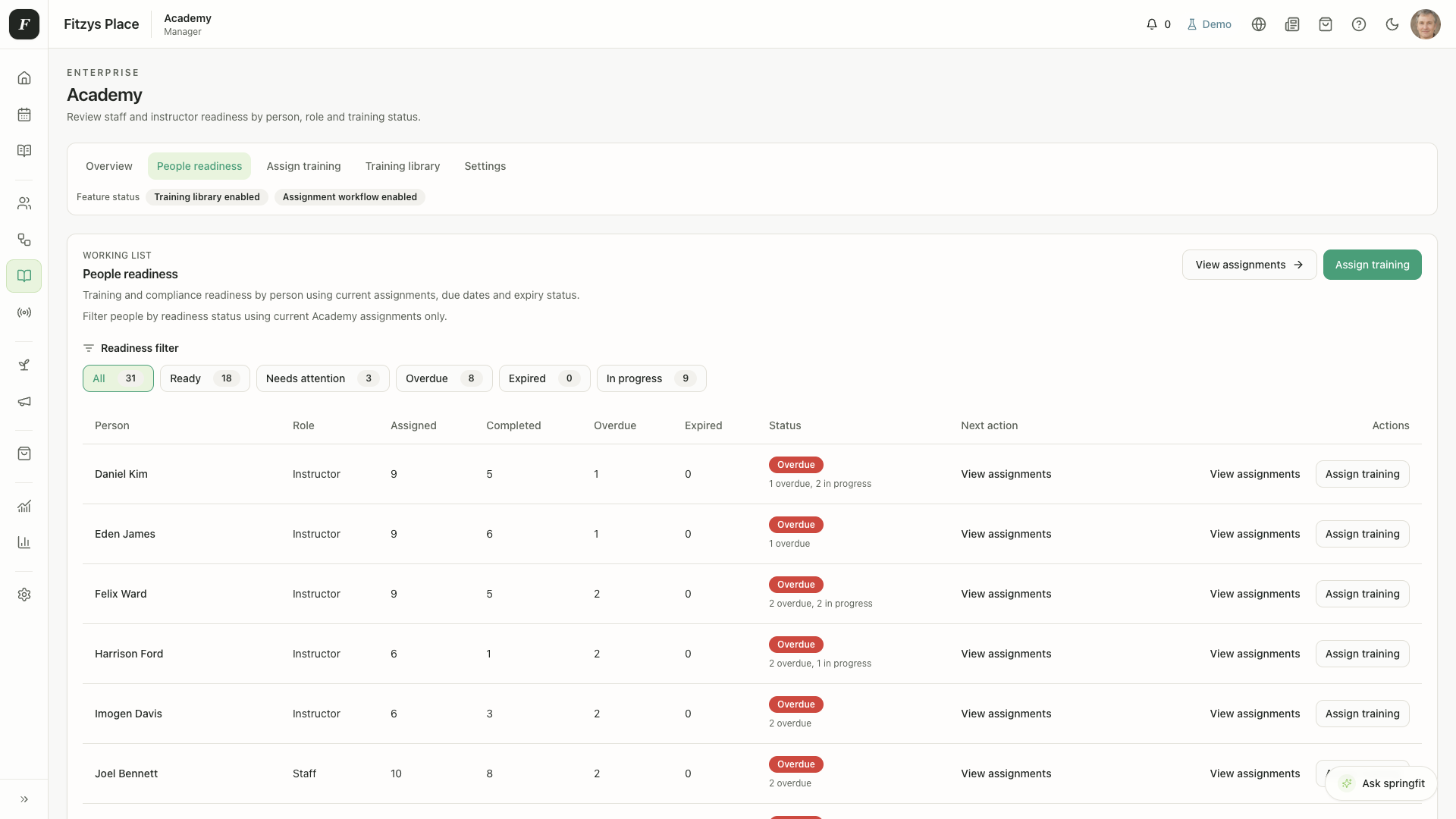Open the megaphone marketing sidebar icon
The width and height of the screenshot is (1456, 819).
point(24,401)
